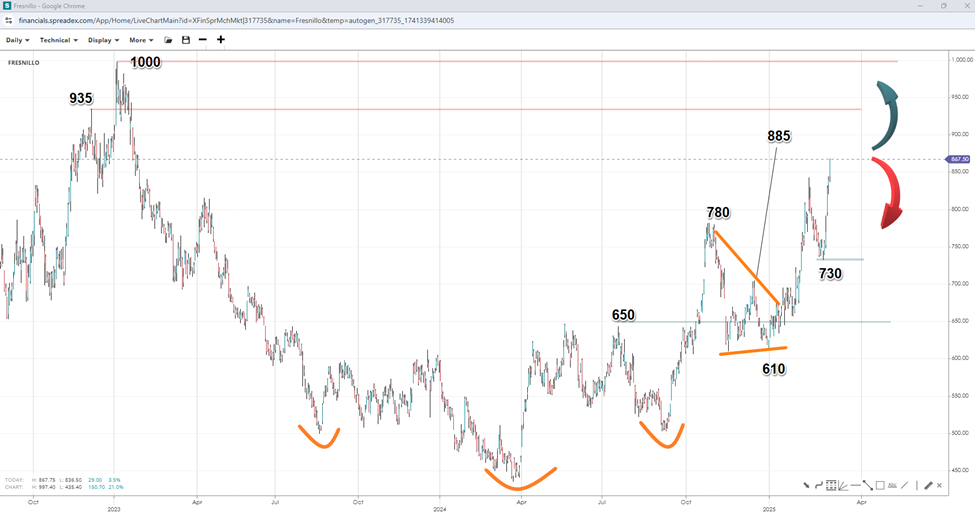Viewport: 975px width, 521px height.
Task: Zoom out using the minus icon
Action: (x=203, y=41)
